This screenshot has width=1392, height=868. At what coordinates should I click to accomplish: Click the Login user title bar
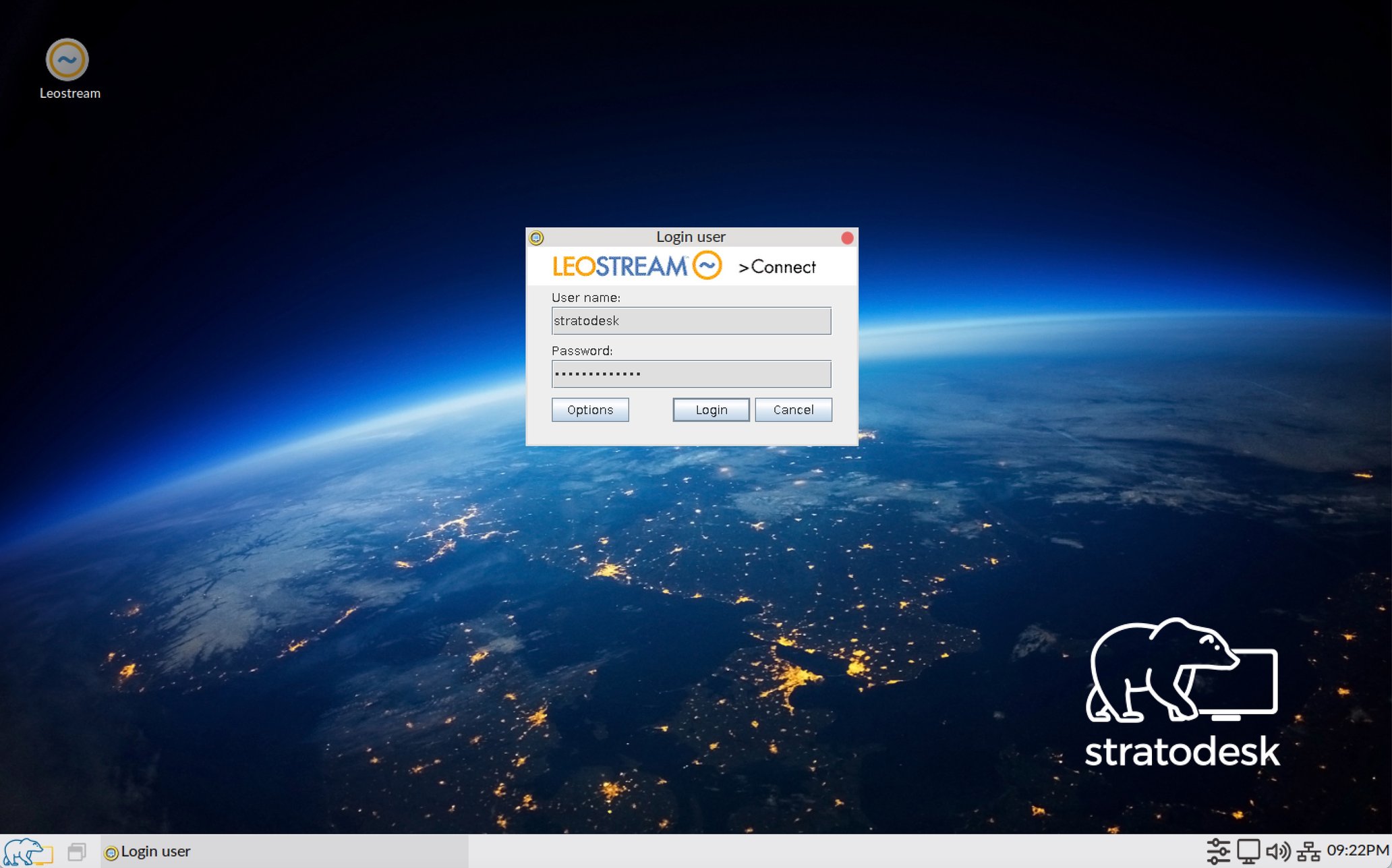691,237
